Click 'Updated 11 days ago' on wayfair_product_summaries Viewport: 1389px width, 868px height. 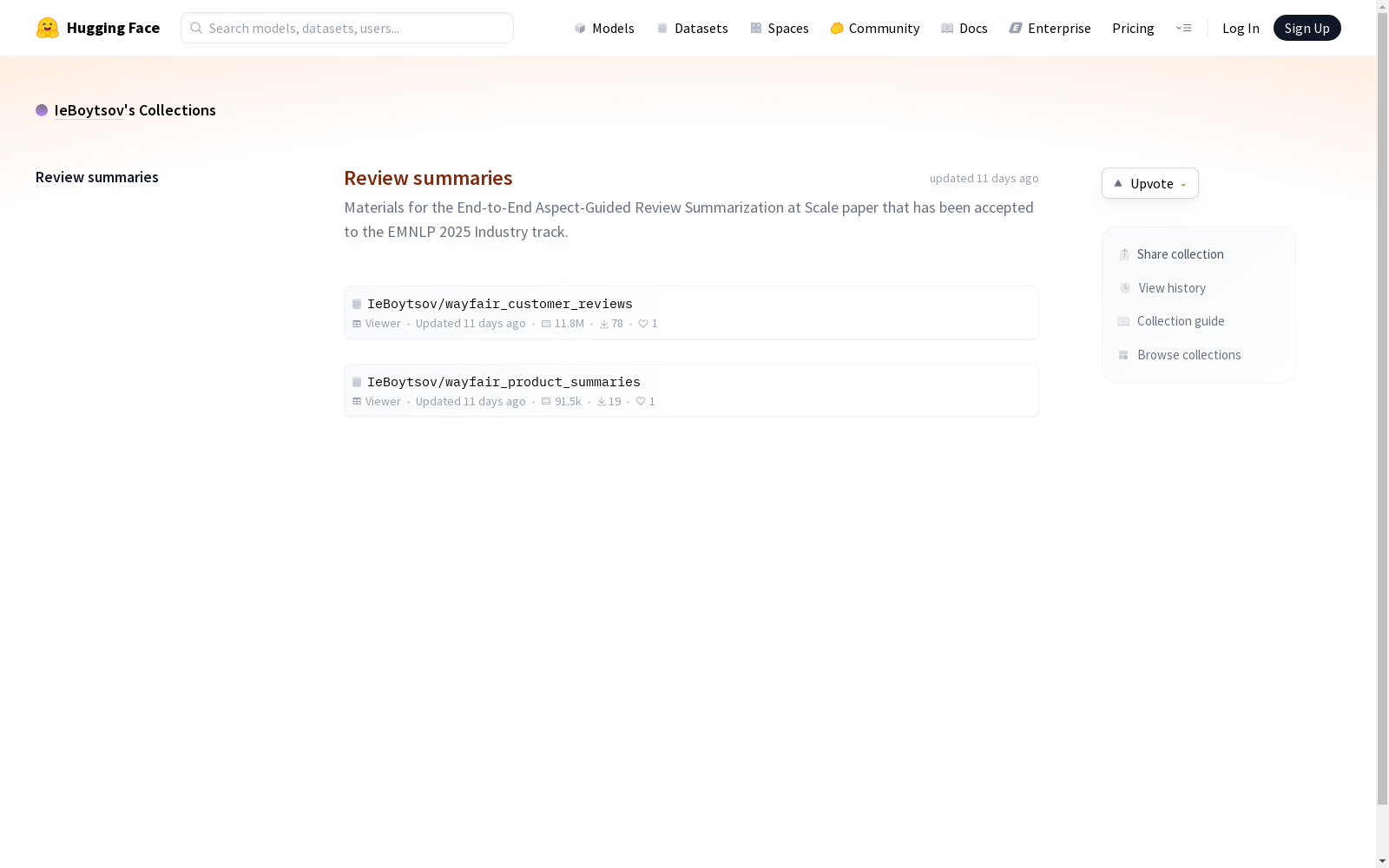pyautogui.click(x=471, y=402)
